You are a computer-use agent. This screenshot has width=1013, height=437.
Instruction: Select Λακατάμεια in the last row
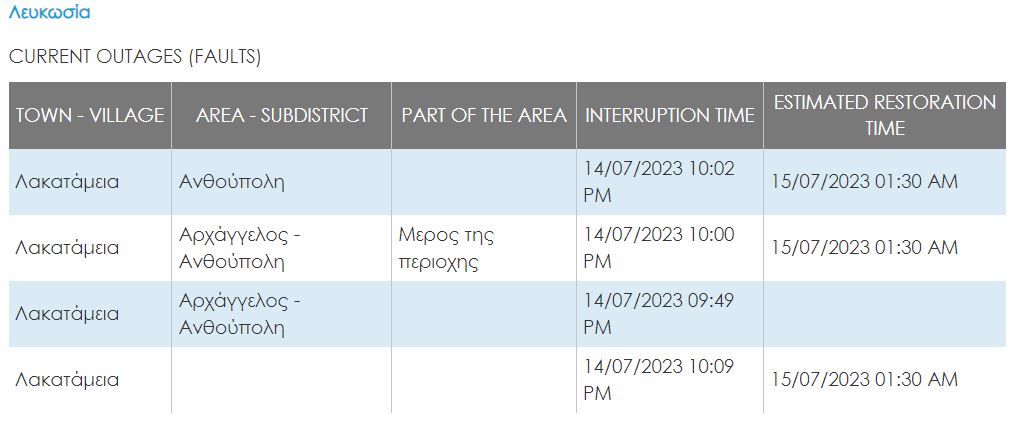67,379
